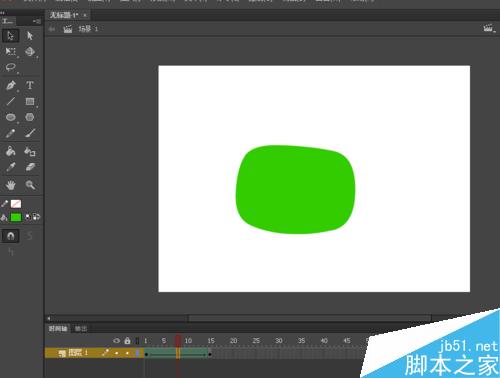The height and width of the screenshot is (378, 500).
Task: Toggle show or hide all layers eye icon
Action: point(116,341)
